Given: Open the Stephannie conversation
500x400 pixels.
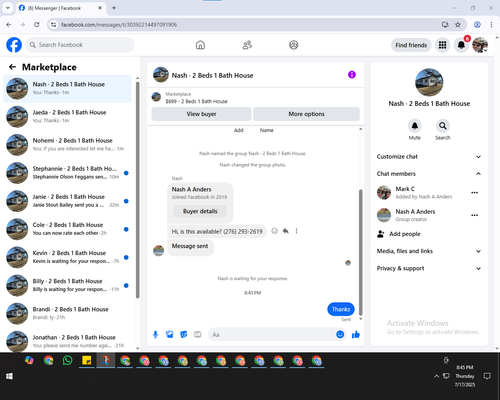Looking at the screenshot, I should coord(68,173).
